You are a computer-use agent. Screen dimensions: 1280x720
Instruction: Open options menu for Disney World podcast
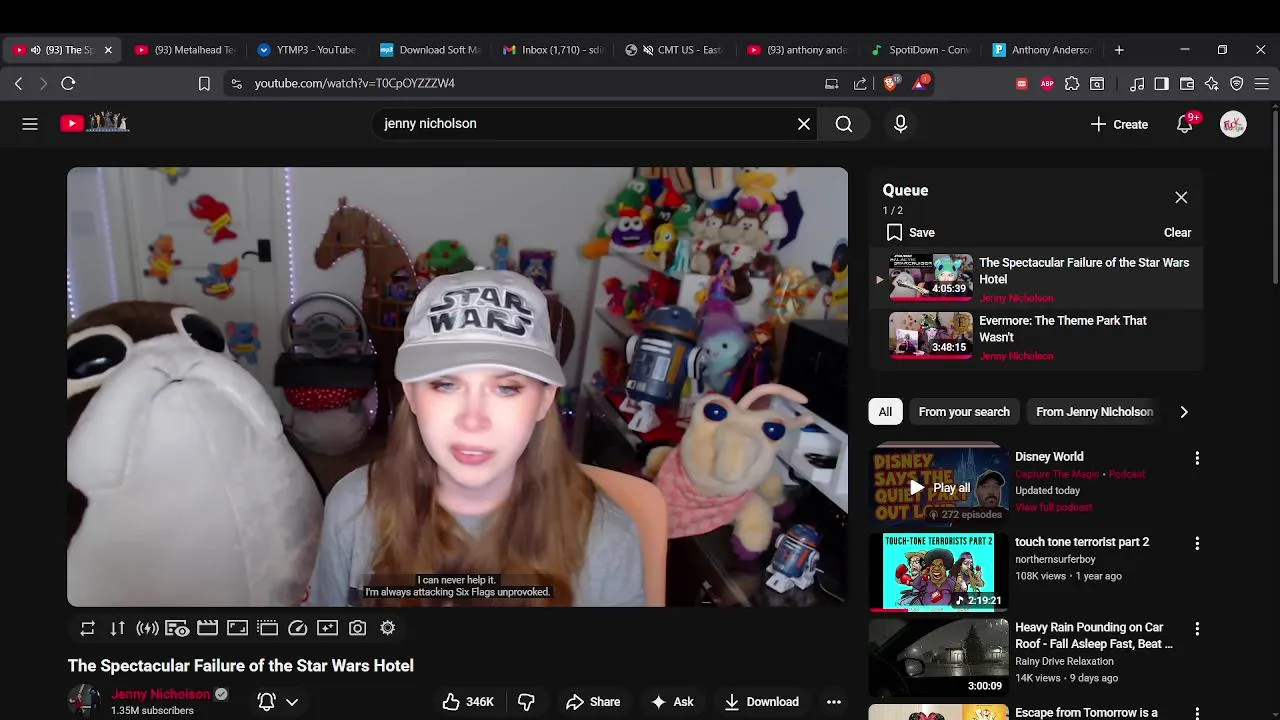pos(1197,458)
